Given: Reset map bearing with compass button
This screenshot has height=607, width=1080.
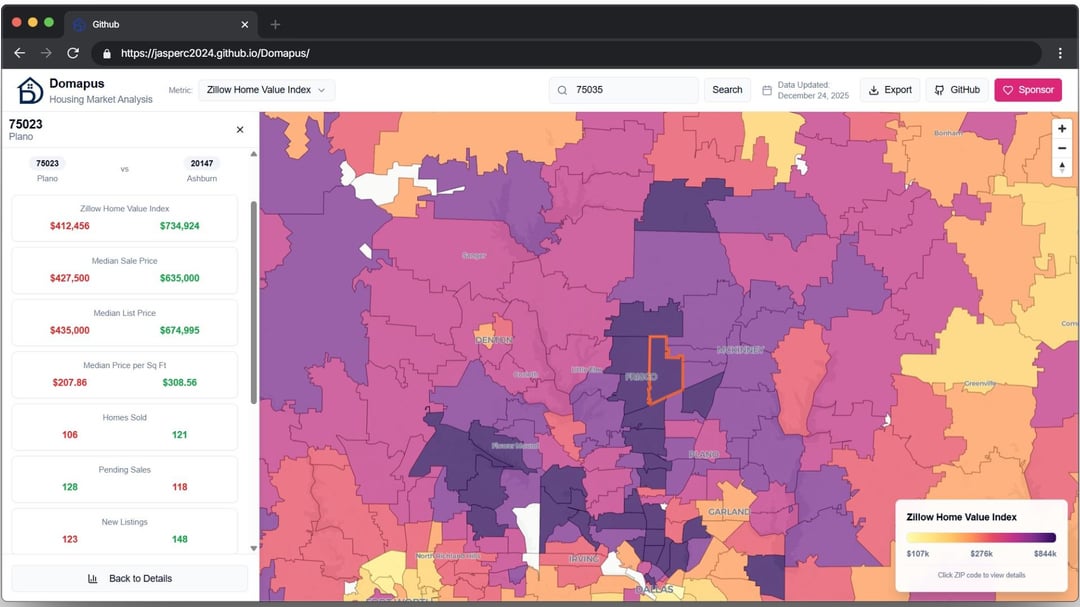Looking at the screenshot, I should pyautogui.click(x=1062, y=167).
